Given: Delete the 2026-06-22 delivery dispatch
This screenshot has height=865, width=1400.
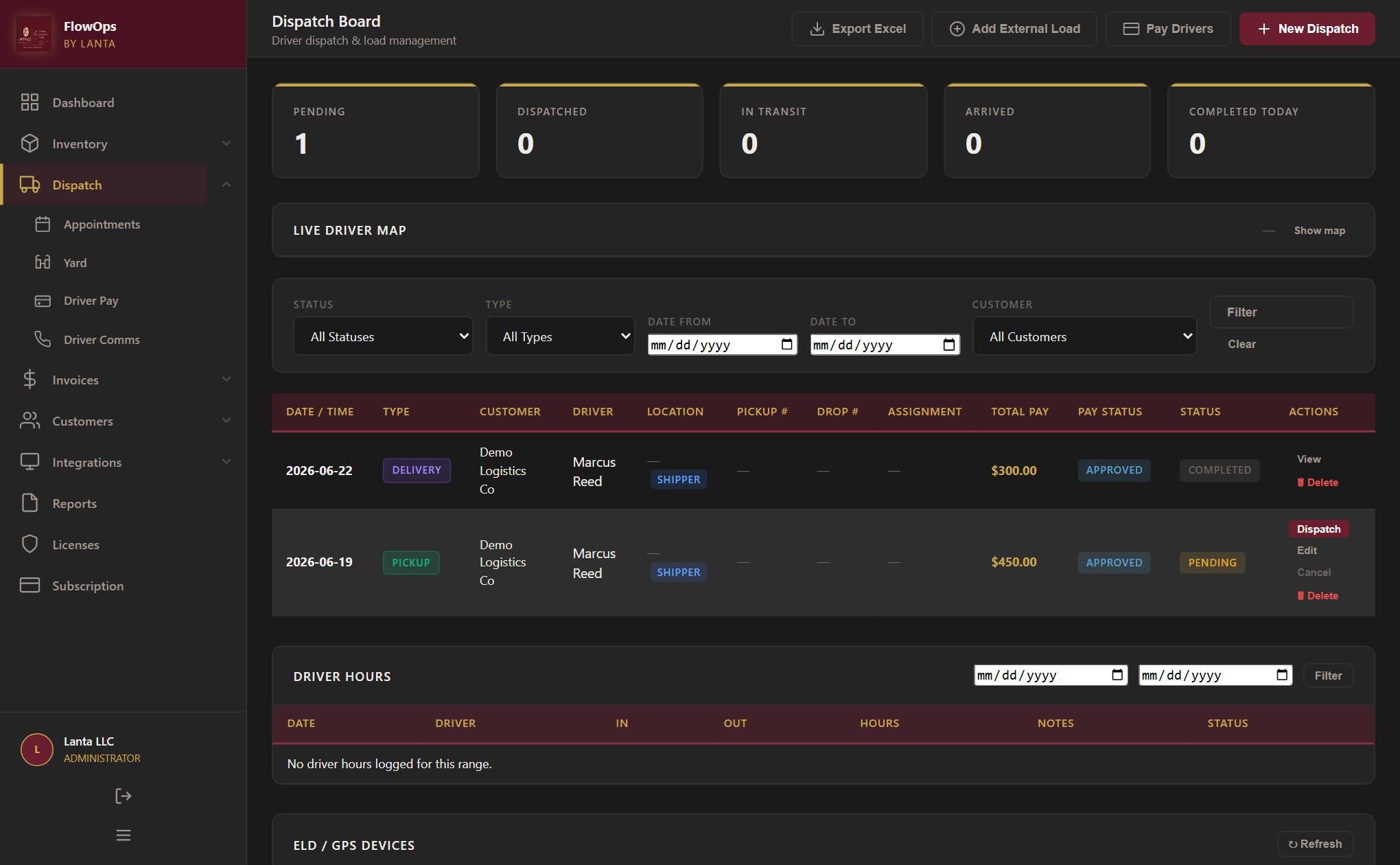Looking at the screenshot, I should [x=1317, y=483].
